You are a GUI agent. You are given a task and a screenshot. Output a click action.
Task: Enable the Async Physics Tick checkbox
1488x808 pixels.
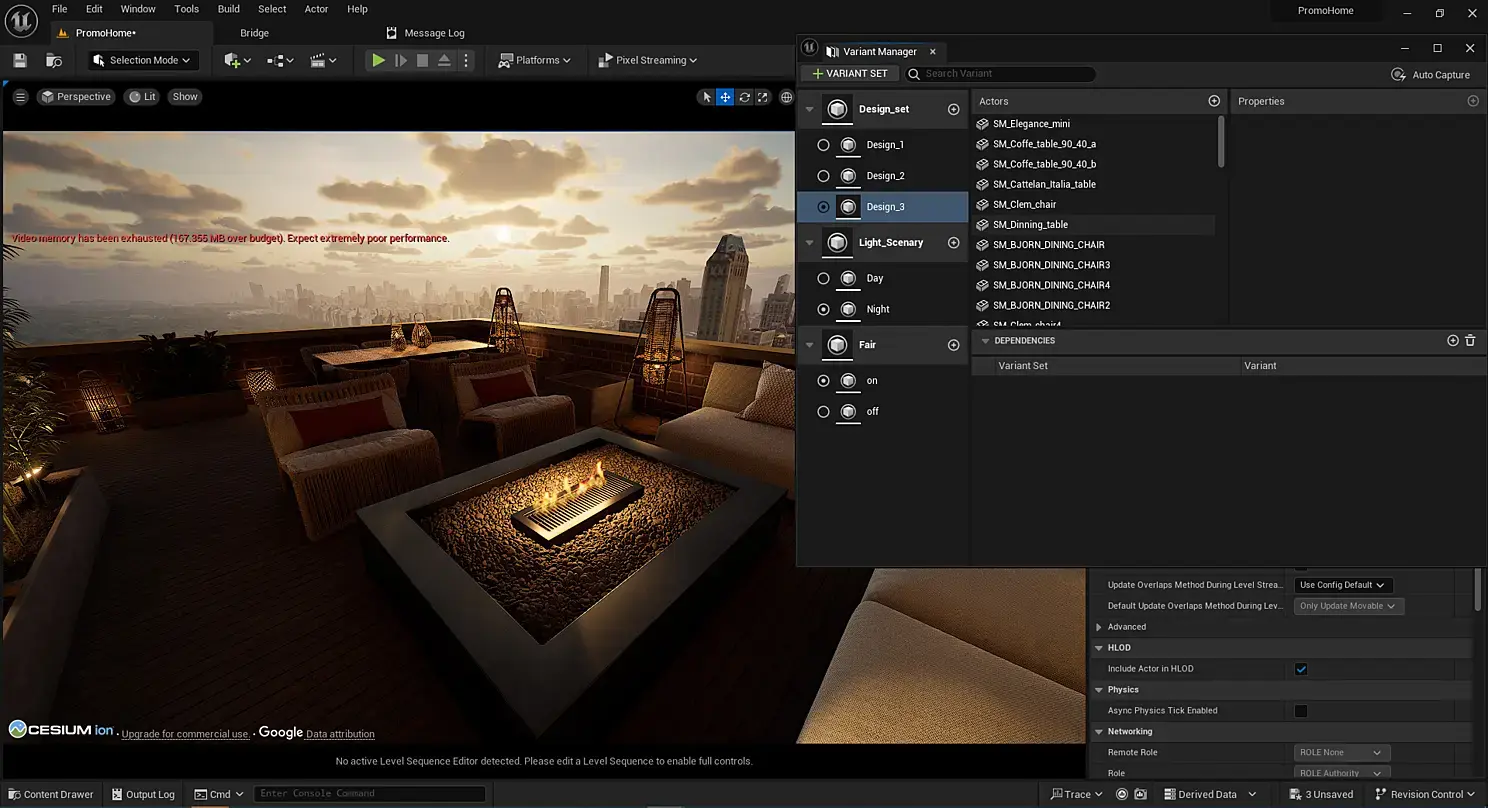point(1301,711)
